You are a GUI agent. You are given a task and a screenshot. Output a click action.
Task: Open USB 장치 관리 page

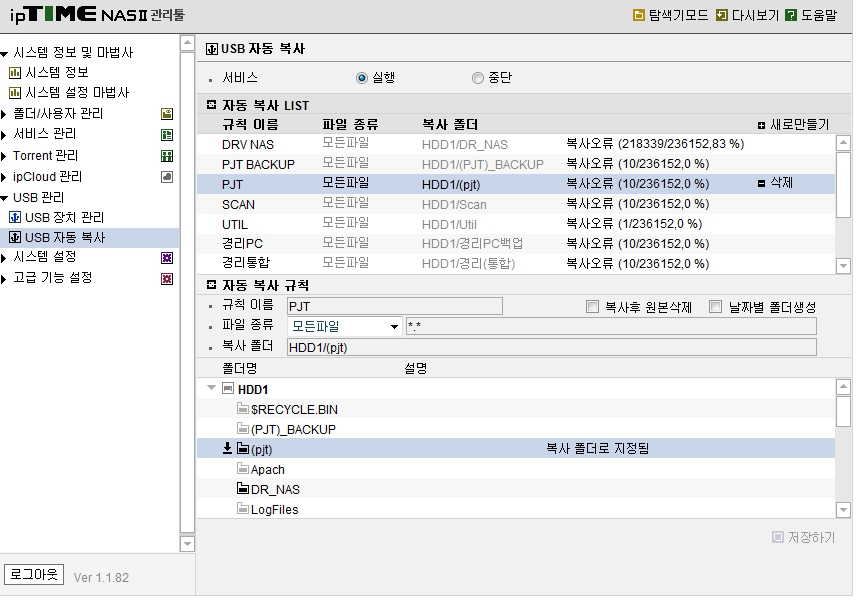click(x=64, y=218)
